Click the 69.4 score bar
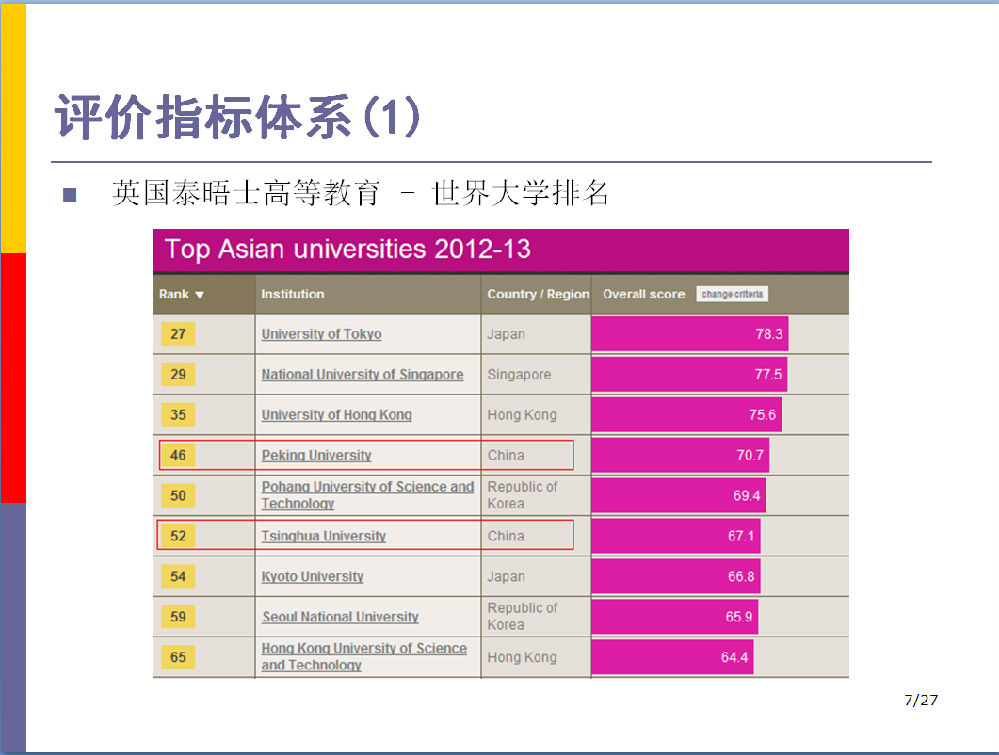This screenshot has height=755, width=999. click(x=679, y=495)
